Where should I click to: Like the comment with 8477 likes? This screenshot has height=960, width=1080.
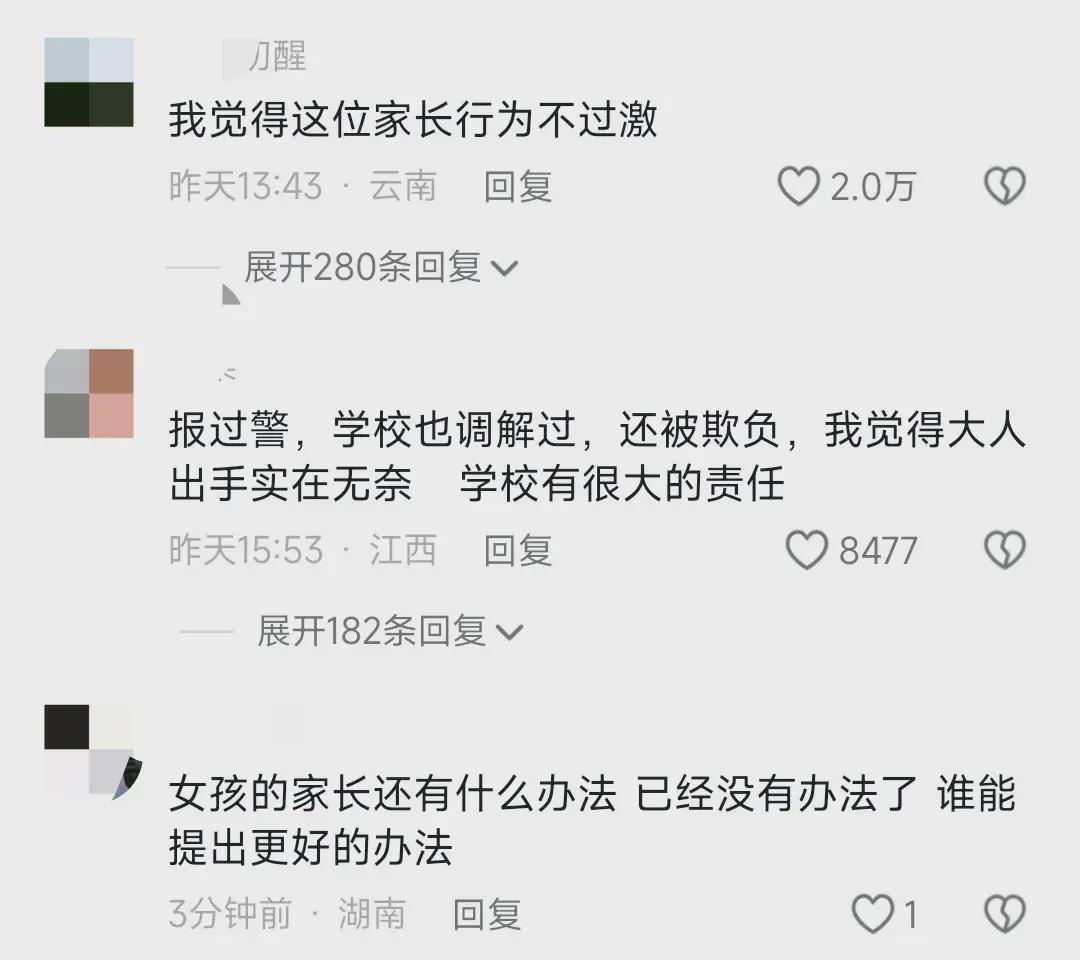[x=807, y=550]
